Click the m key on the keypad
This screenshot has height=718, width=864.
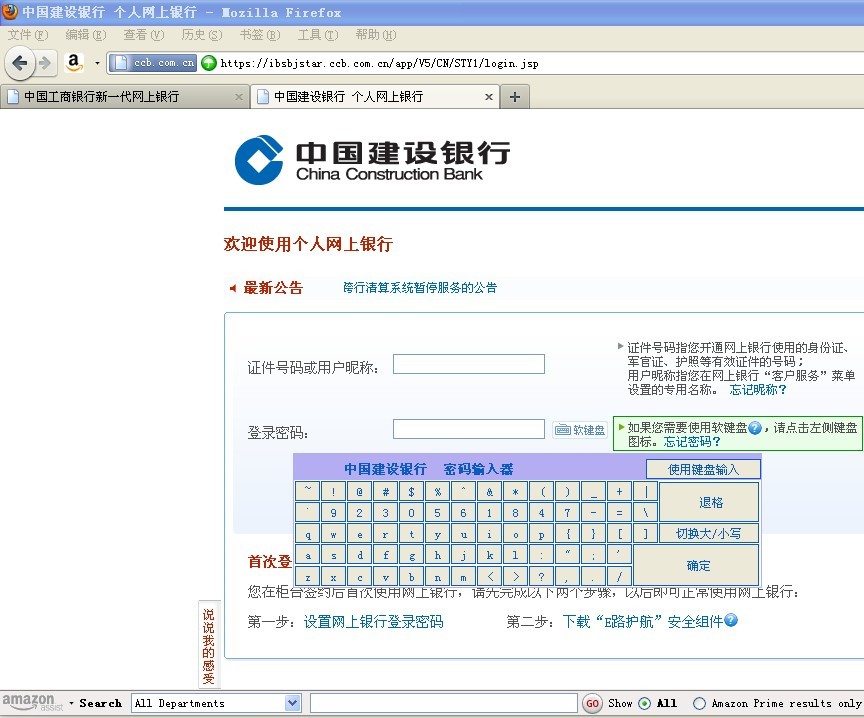click(463, 576)
